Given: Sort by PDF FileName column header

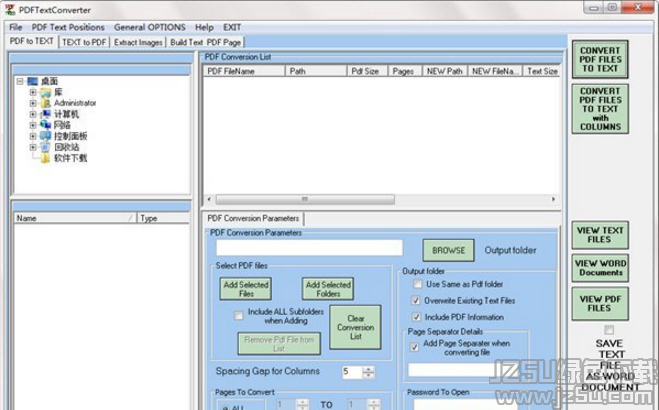Looking at the screenshot, I should pyautogui.click(x=244, y=71).
